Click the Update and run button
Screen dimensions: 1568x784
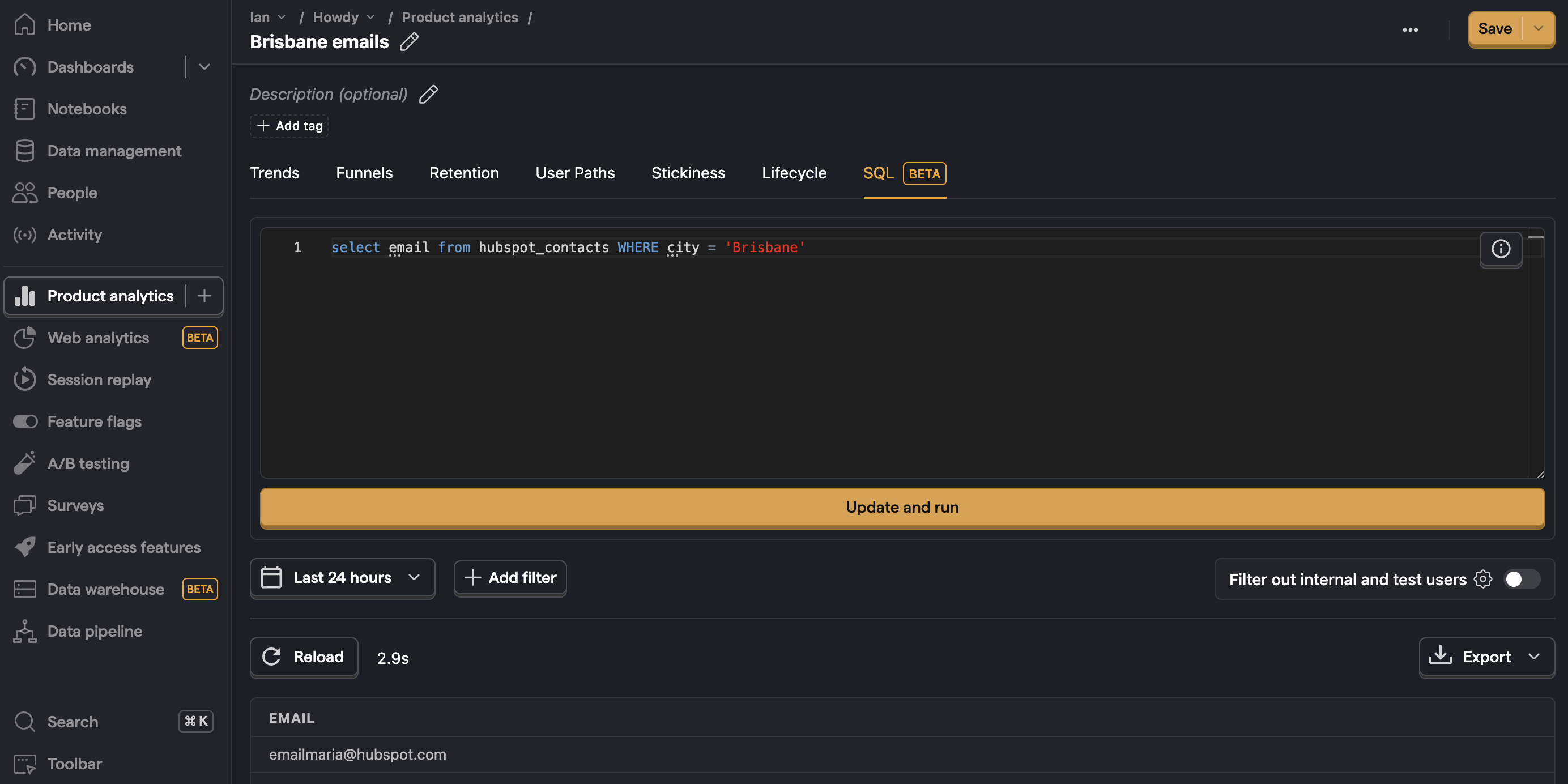click(x=902, y=507)
